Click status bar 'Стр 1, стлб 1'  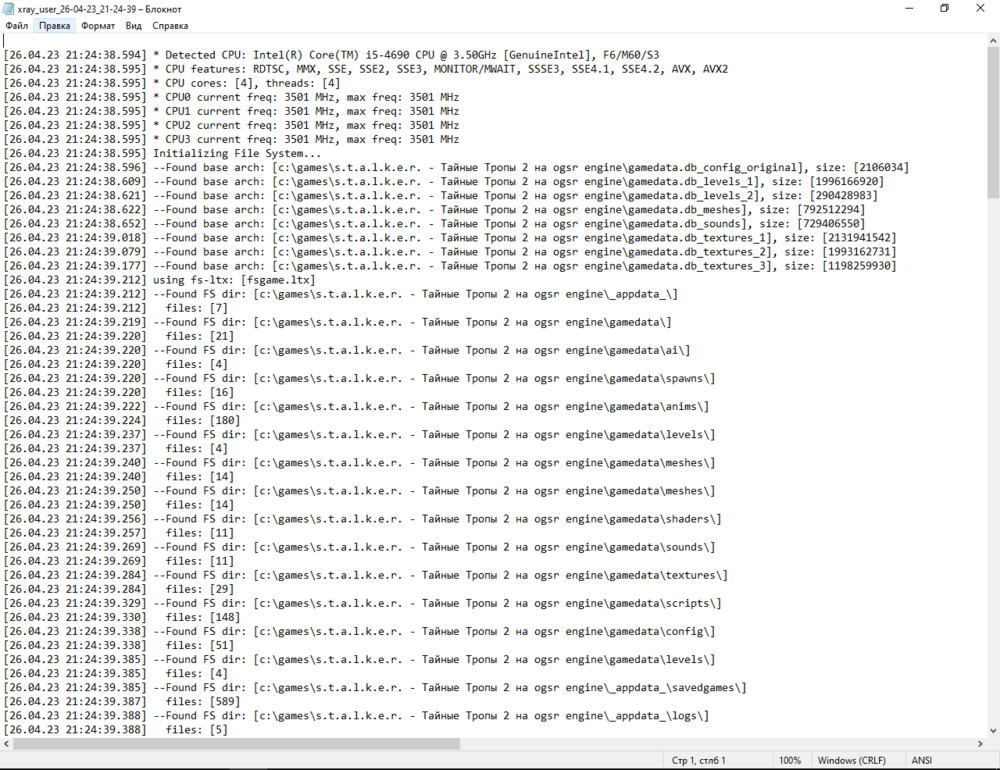click(698, 760)
